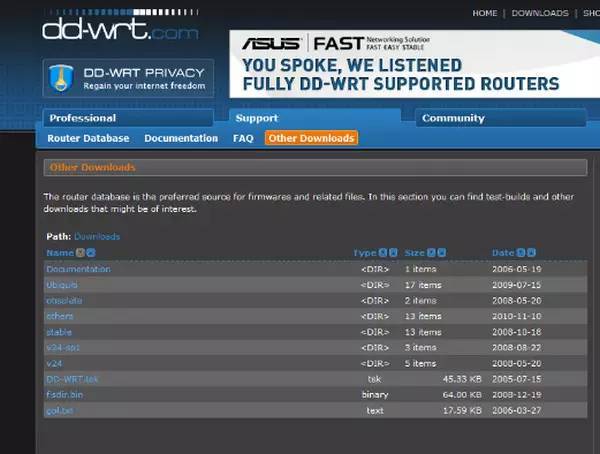Sort by Name descending using blue arrow icon
This screenshot has height=454, width=600.
coord(91,253)
